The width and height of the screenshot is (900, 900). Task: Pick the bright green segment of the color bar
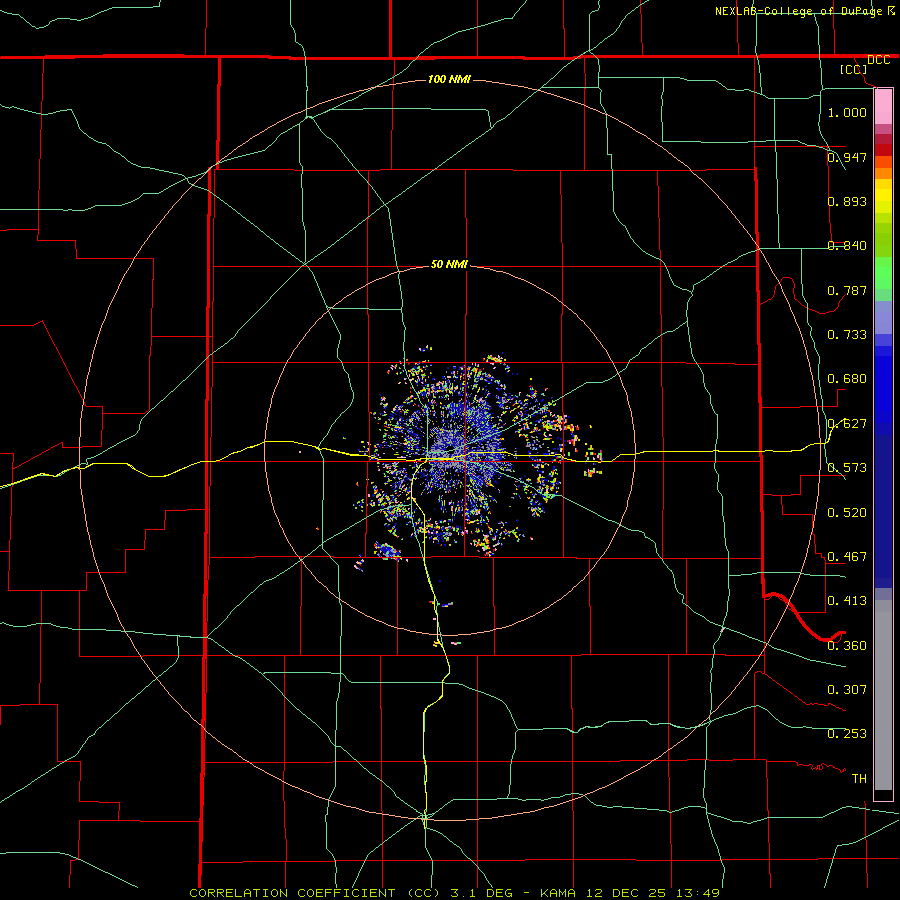click(883, 273)
